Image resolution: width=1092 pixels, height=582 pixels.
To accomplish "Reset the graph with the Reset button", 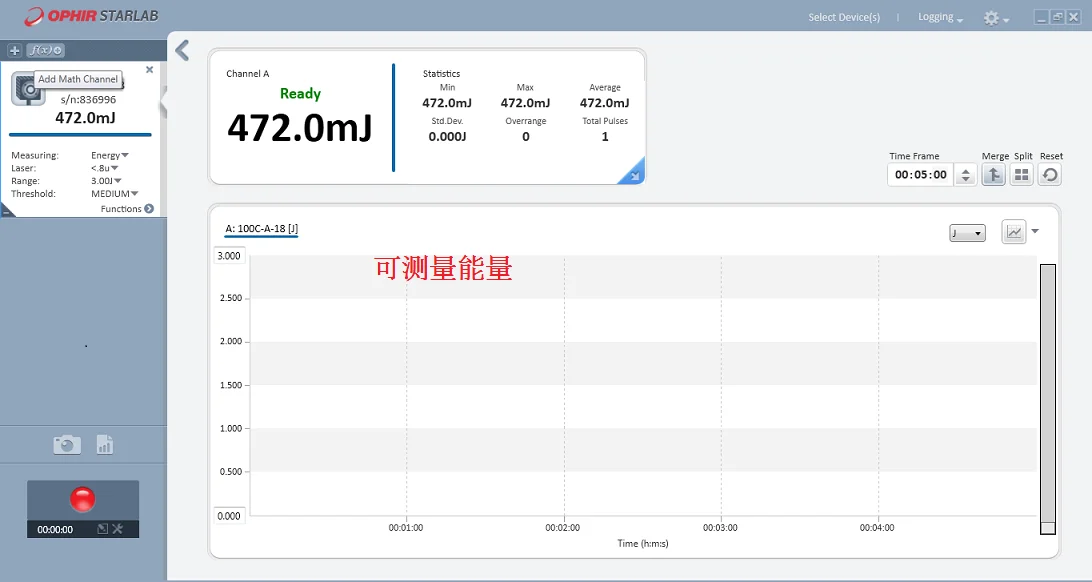I will [1050, 175].
